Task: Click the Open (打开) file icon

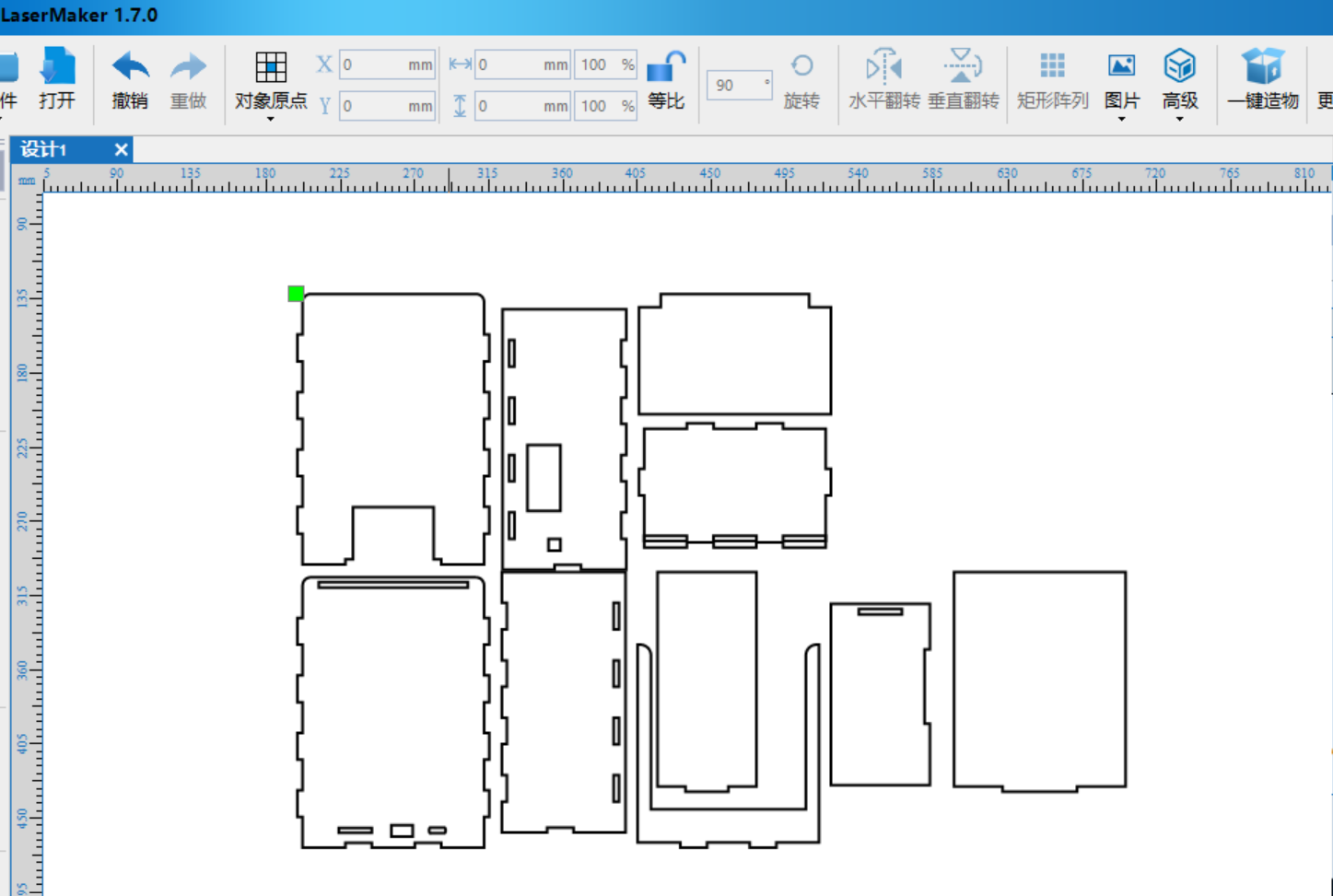Action: pyautogui.click(x=57, y=67)
